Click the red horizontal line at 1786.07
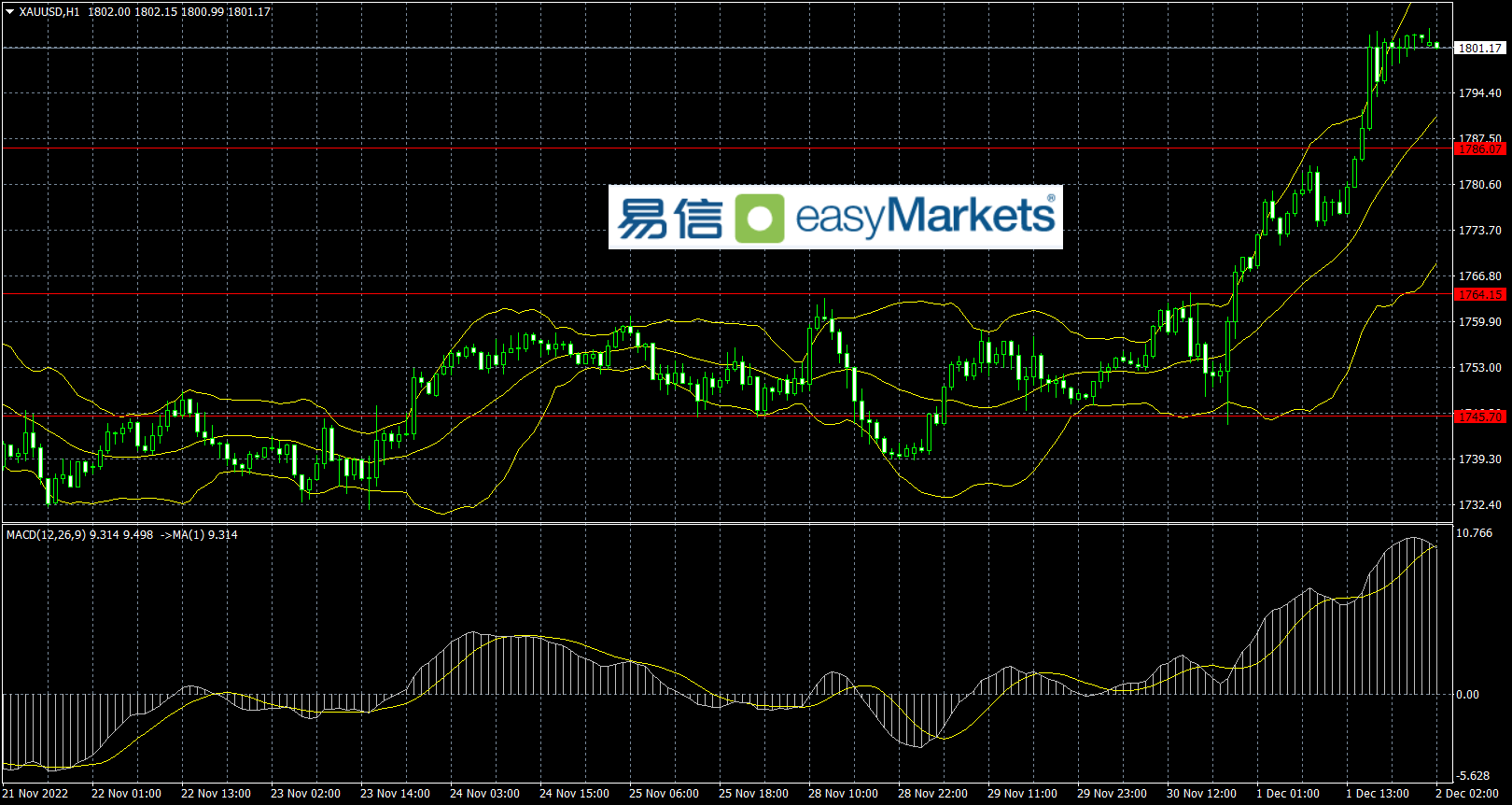Viewport: 1512px width, 805px height. click(727, 148)
